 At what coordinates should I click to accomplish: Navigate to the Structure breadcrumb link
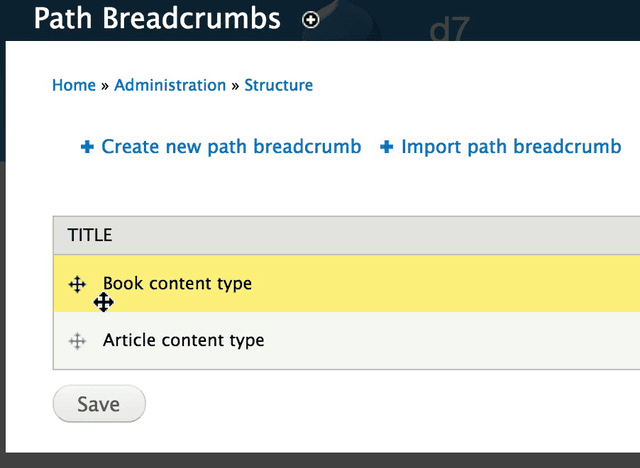[278, 85]
